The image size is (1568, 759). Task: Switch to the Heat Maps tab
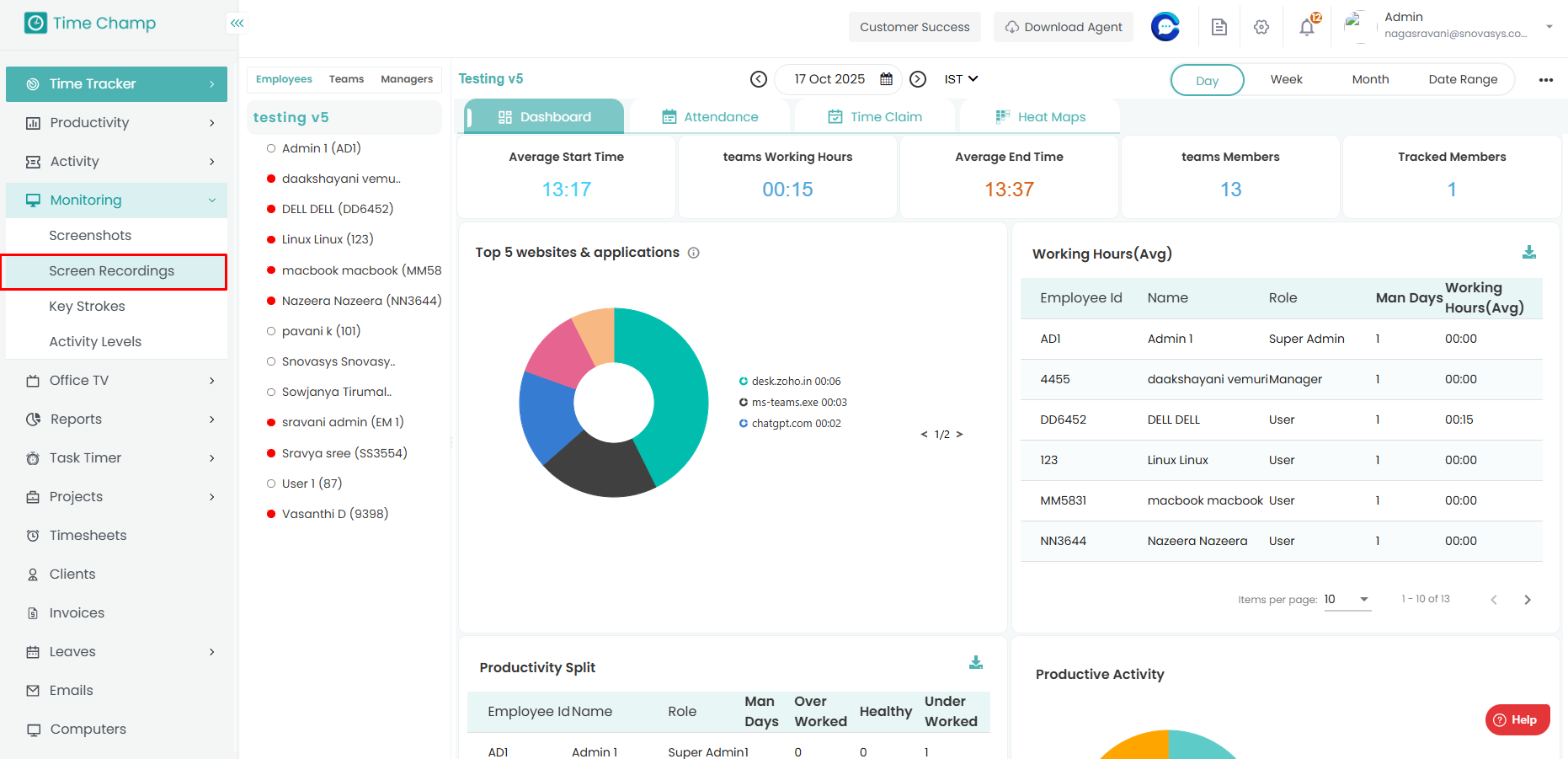point(1040,117)
